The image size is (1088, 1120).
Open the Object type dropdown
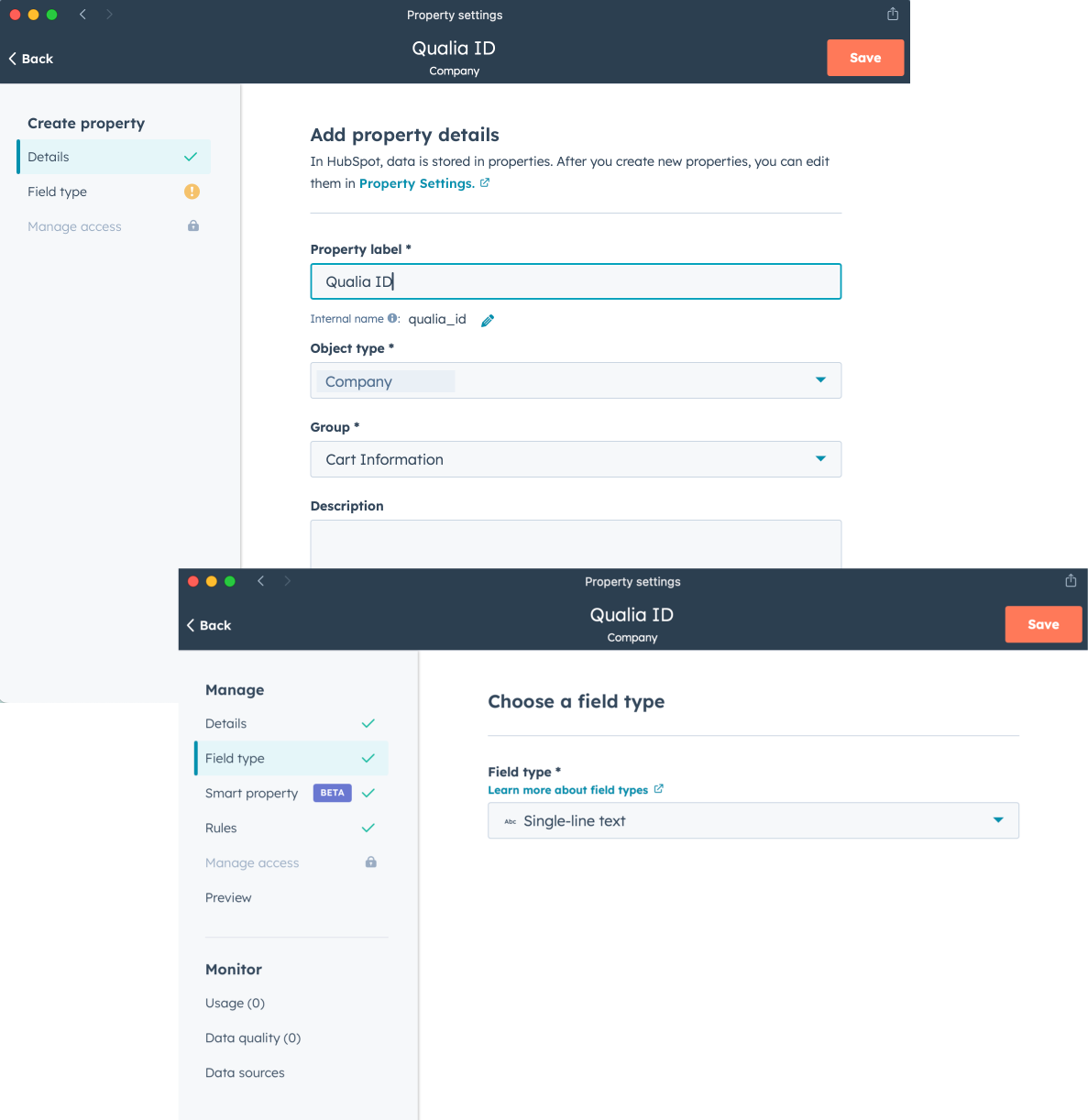(x=576, y=380)
